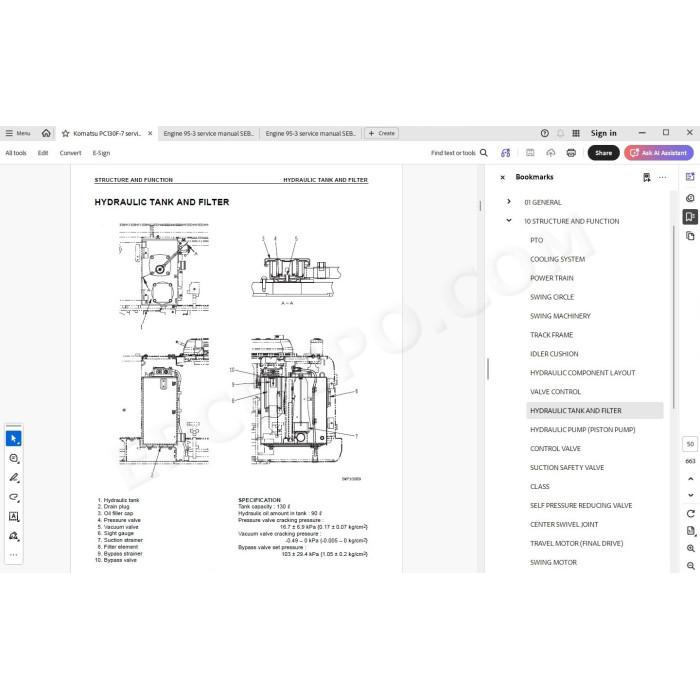
Task: Open SELF PRESSURE REDUCING VALVE bookmark
Action: point(581,505)
